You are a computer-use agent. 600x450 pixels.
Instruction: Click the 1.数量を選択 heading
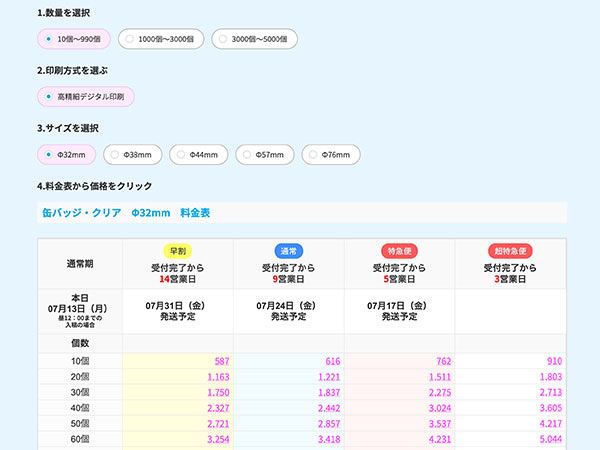(x=64, y=13)
